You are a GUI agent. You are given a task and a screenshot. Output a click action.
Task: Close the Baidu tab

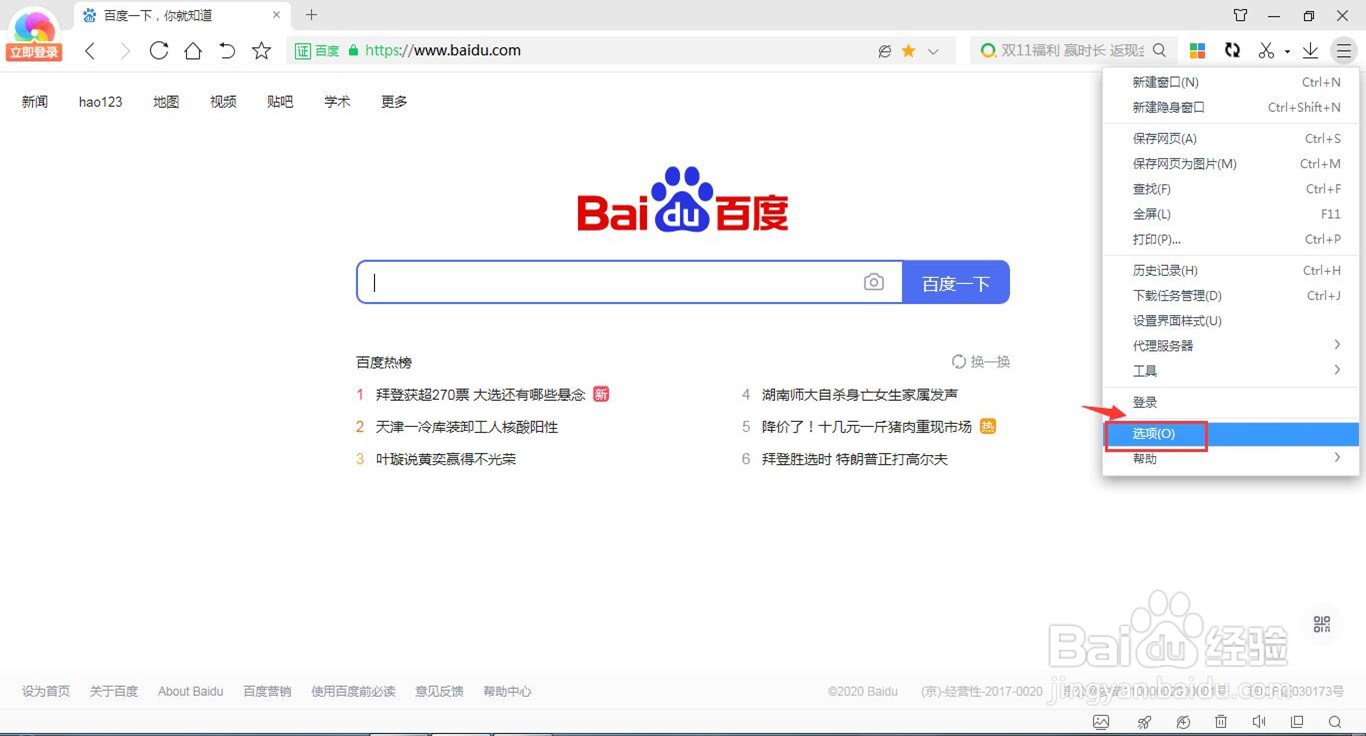(x=277, y=15)
